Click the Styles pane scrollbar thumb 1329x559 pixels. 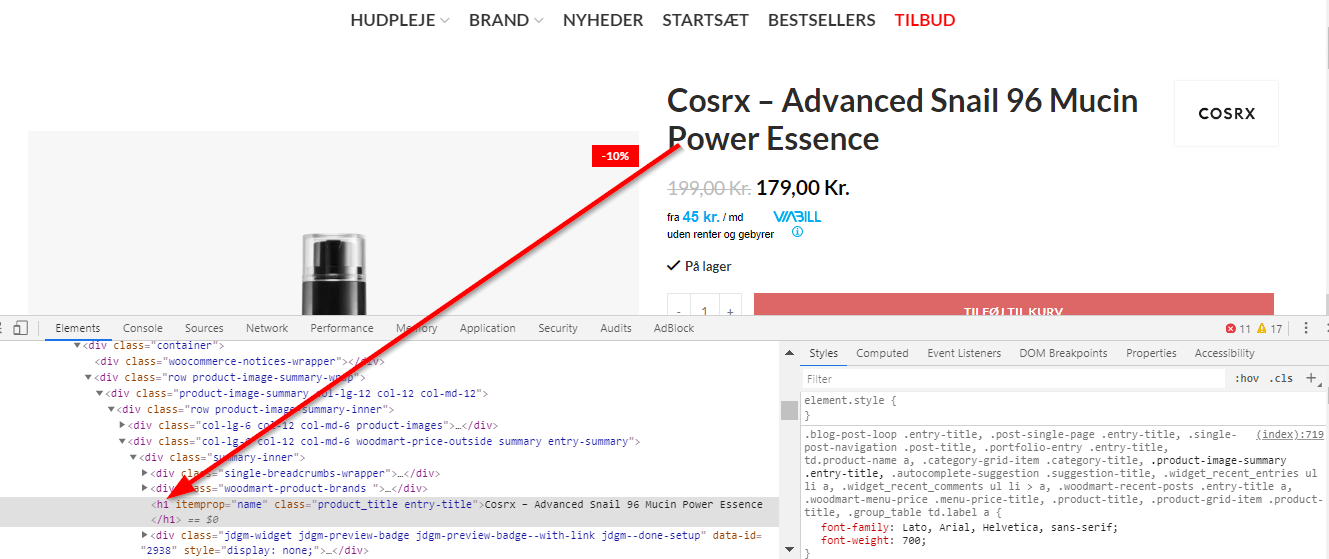tap(789, 410)
